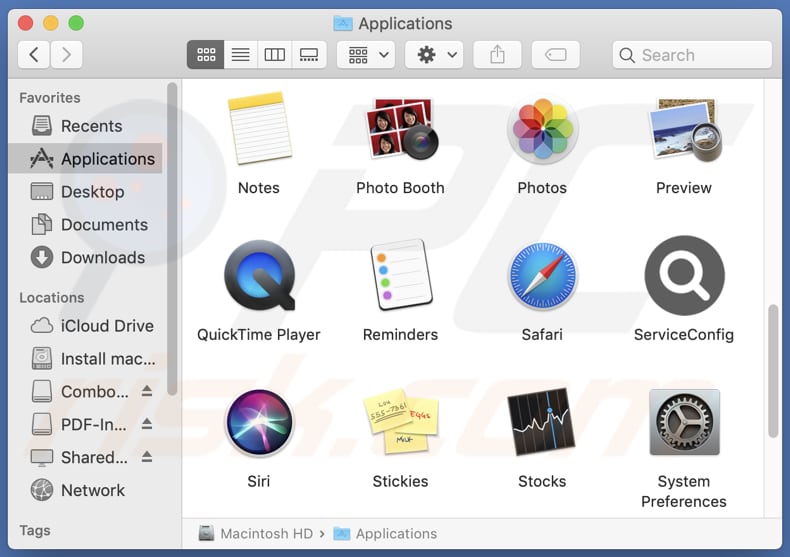Switch to gallery view
The width and height of the screenshot is (790, 557).
[x=309, y=54]
